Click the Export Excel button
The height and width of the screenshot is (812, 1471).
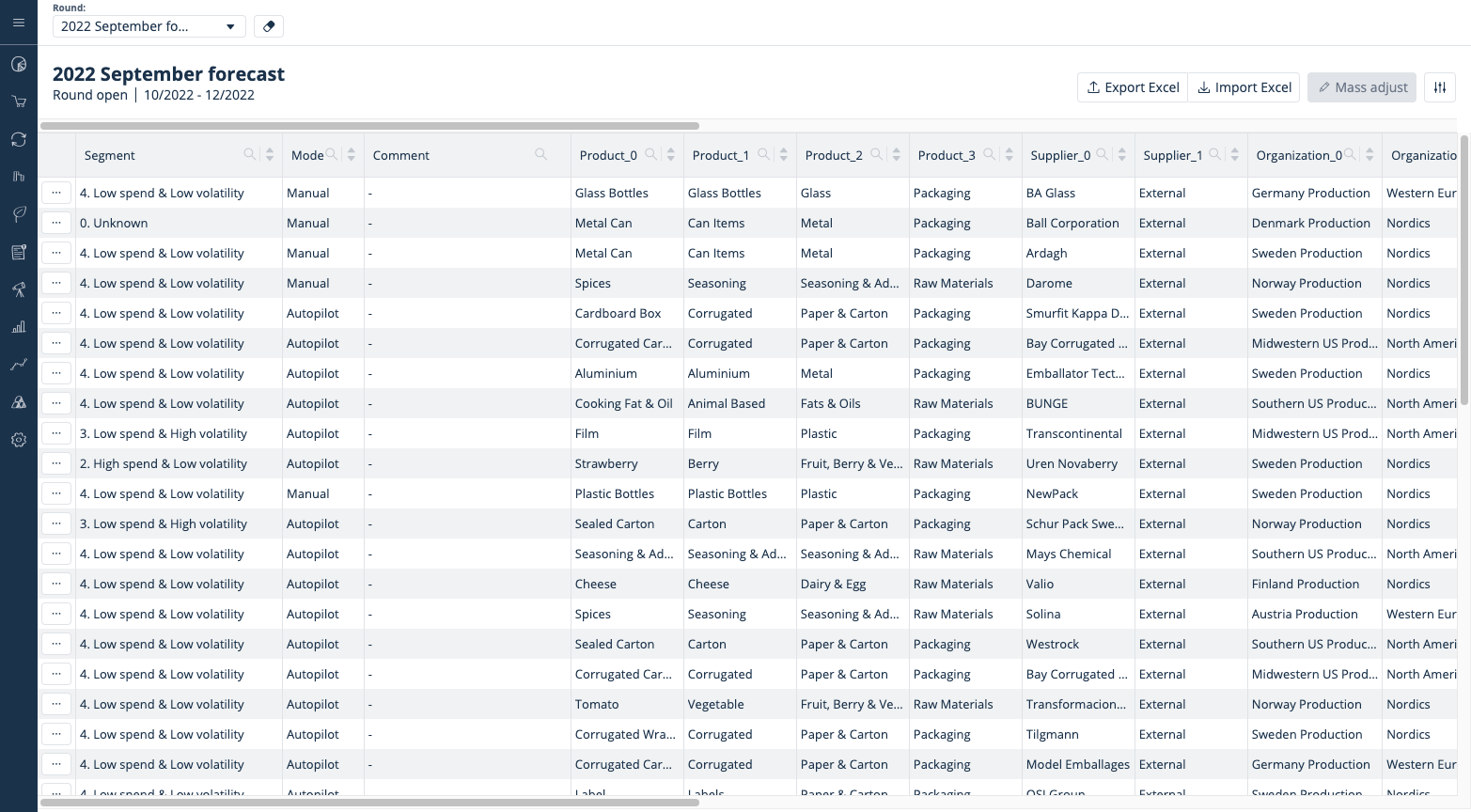[x=1132, y=87]
